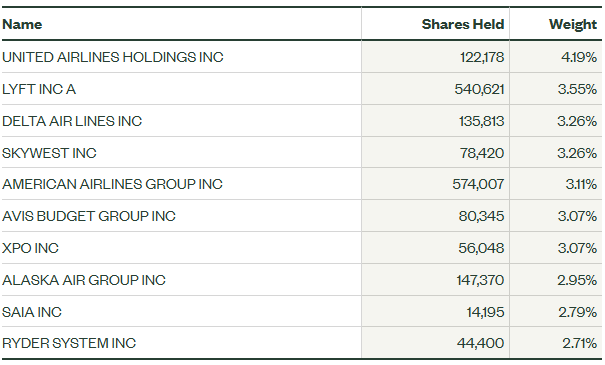Screen dimensions: 605x365
Task: Click shares held value 122,178
Action: [482, 57]
